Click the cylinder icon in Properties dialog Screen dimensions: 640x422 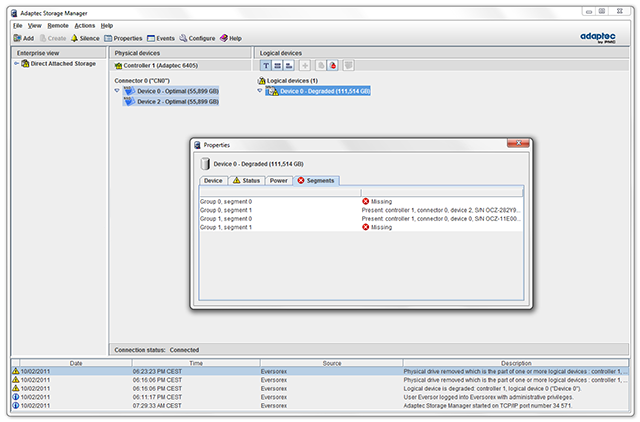point(205,164)
